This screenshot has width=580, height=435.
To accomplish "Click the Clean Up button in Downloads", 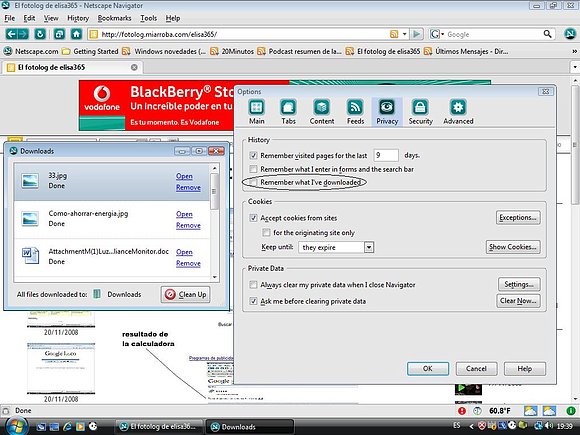I will click(x=186, y=294).
